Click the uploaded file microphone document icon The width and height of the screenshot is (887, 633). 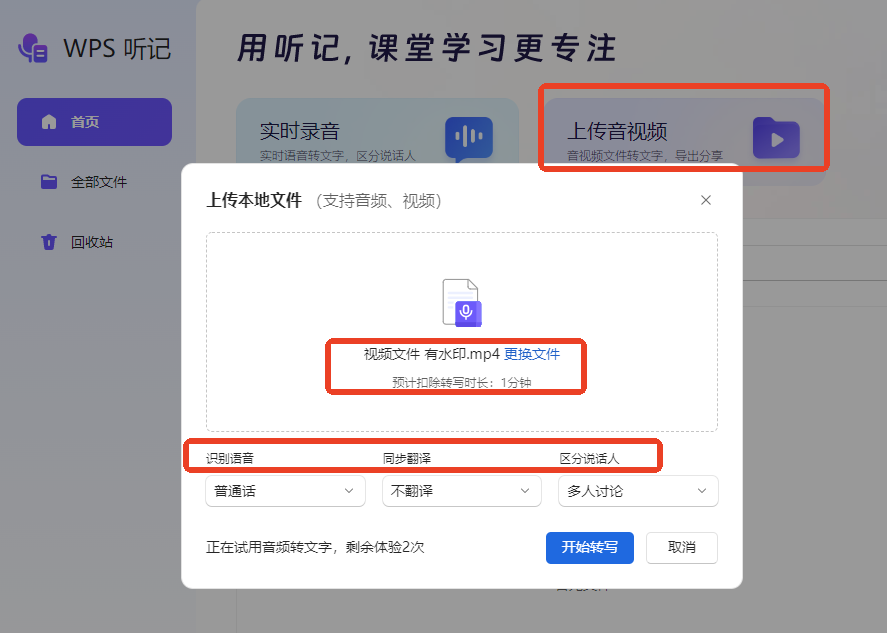tap(462, 303)
